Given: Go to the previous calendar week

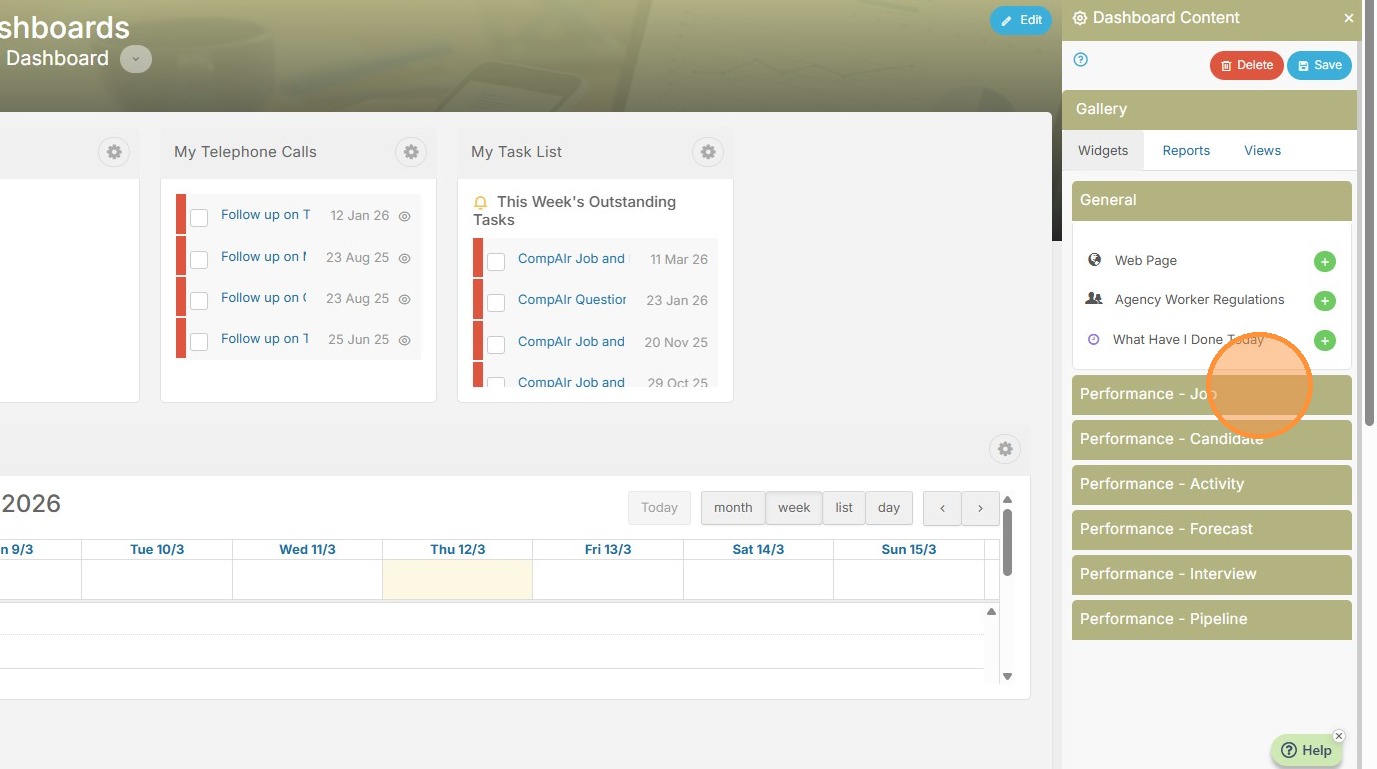Looking at the screenshot, I should [x=942, y=508].
